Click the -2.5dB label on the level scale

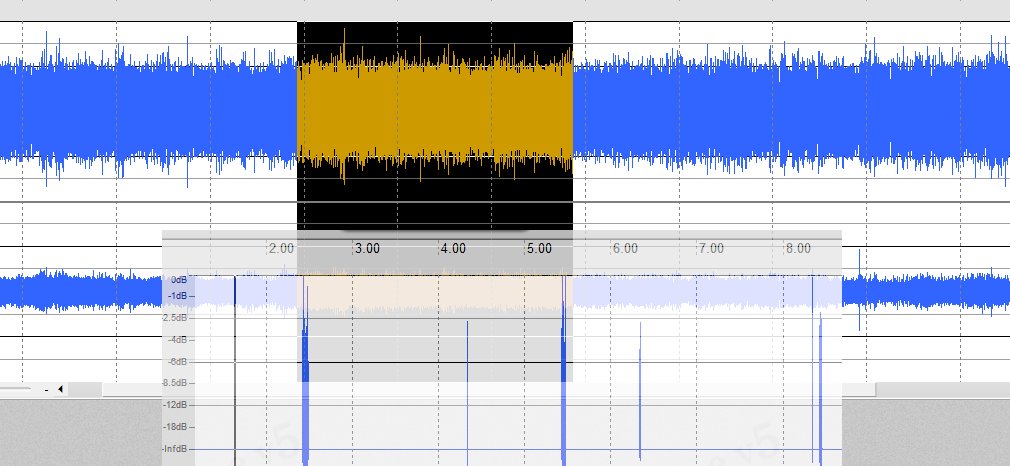(175, 318)
